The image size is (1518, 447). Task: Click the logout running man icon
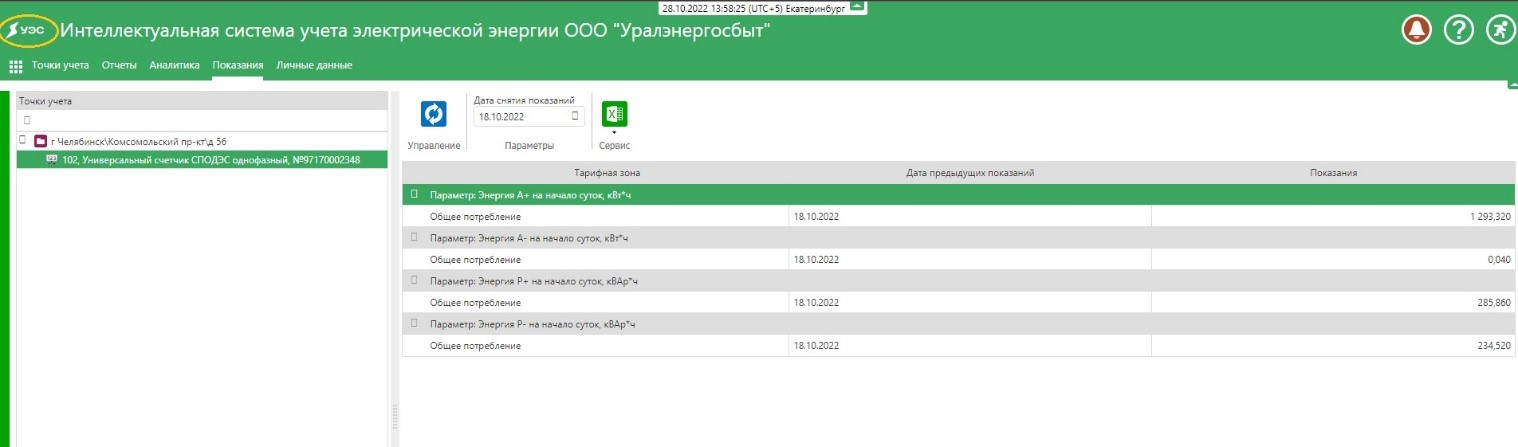click(x=1501, y=30)
